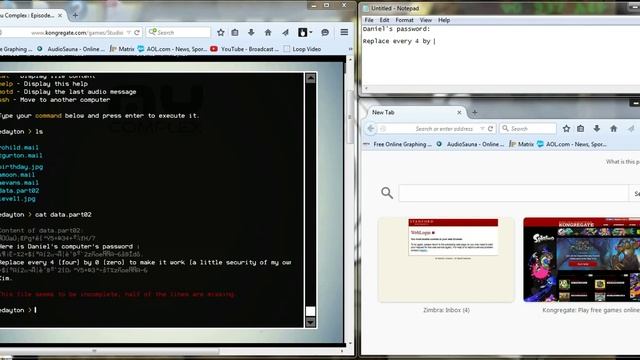Open bookmarks list in New Tab browser window

580,129
